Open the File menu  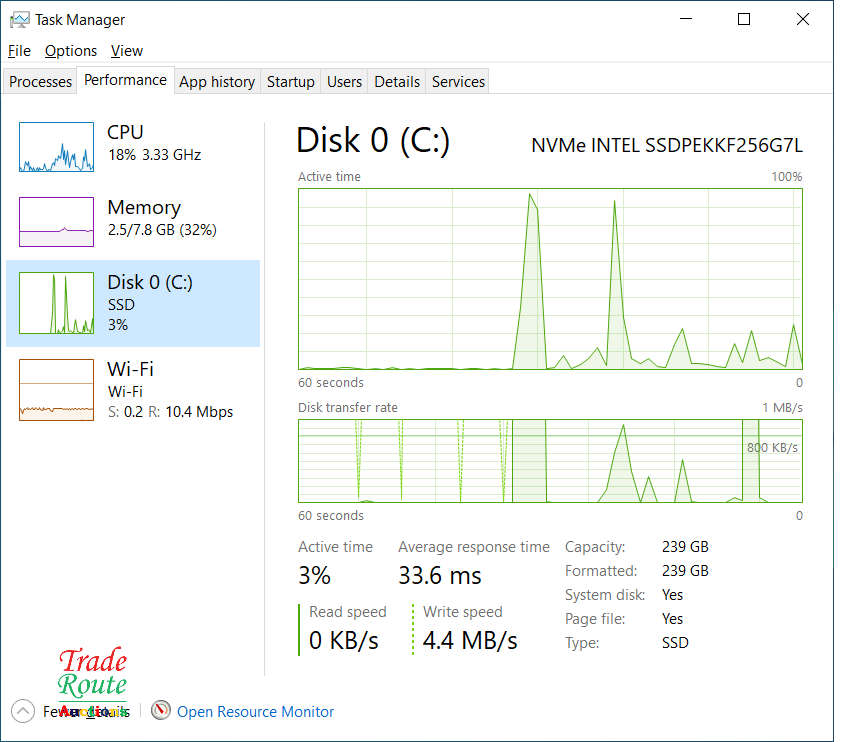coord(19,51)
